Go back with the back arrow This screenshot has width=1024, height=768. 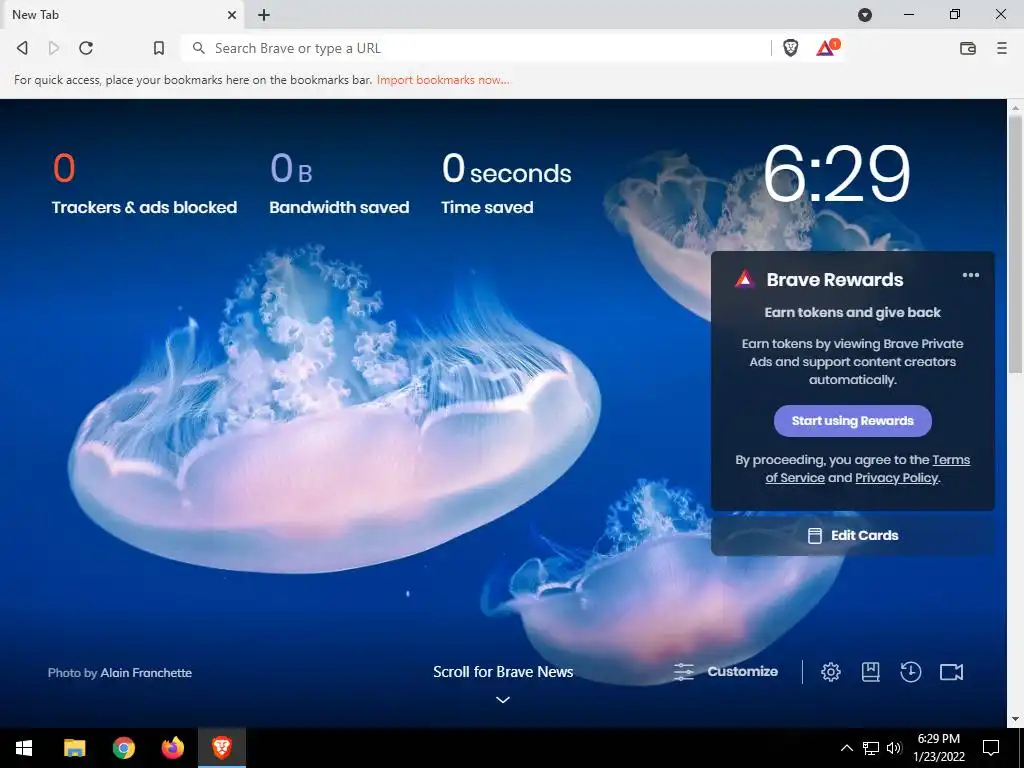(22, 48)
